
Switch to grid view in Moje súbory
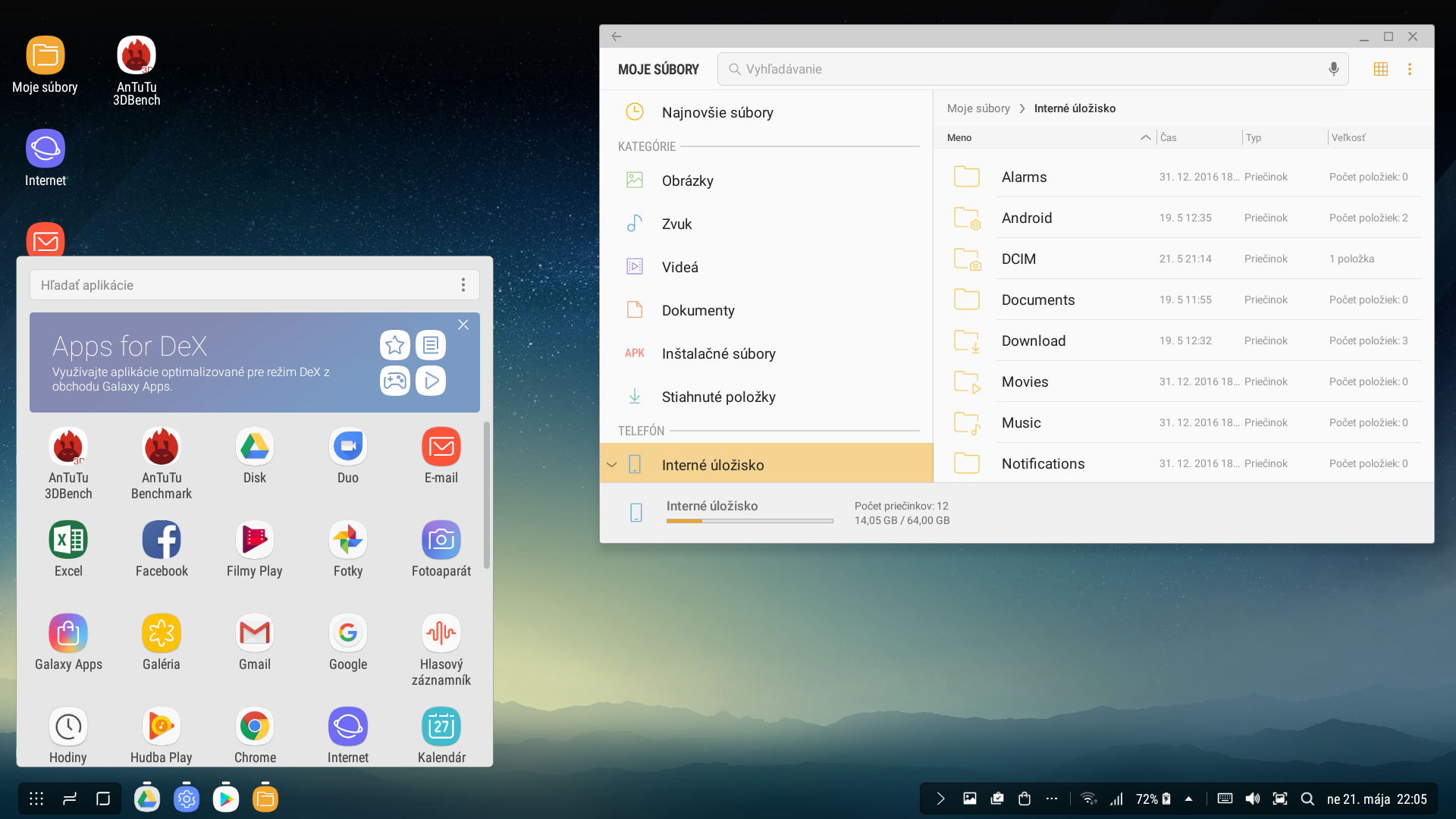click(x=1380, y=69)
